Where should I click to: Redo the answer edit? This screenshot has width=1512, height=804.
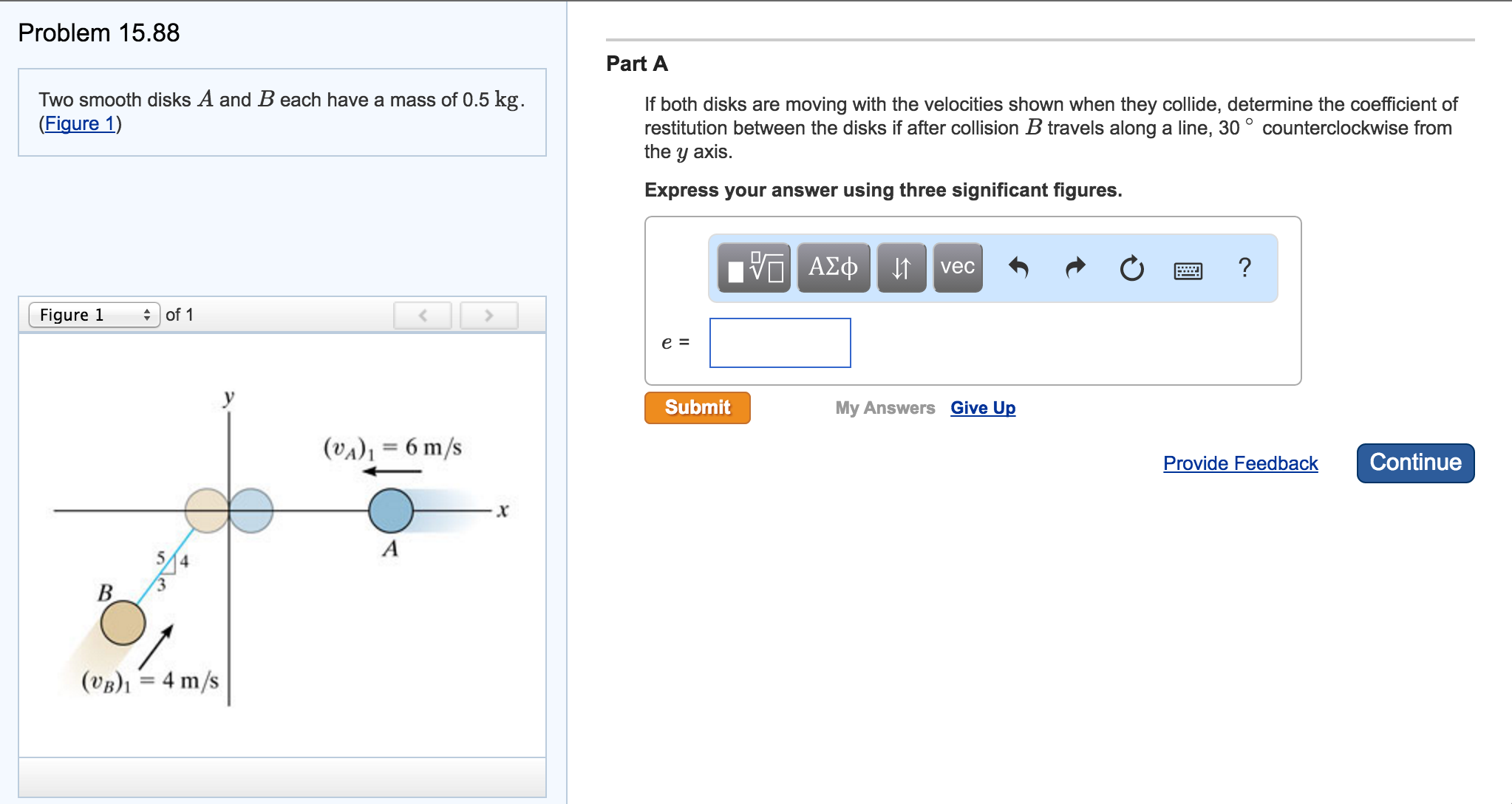point(1076,268)
